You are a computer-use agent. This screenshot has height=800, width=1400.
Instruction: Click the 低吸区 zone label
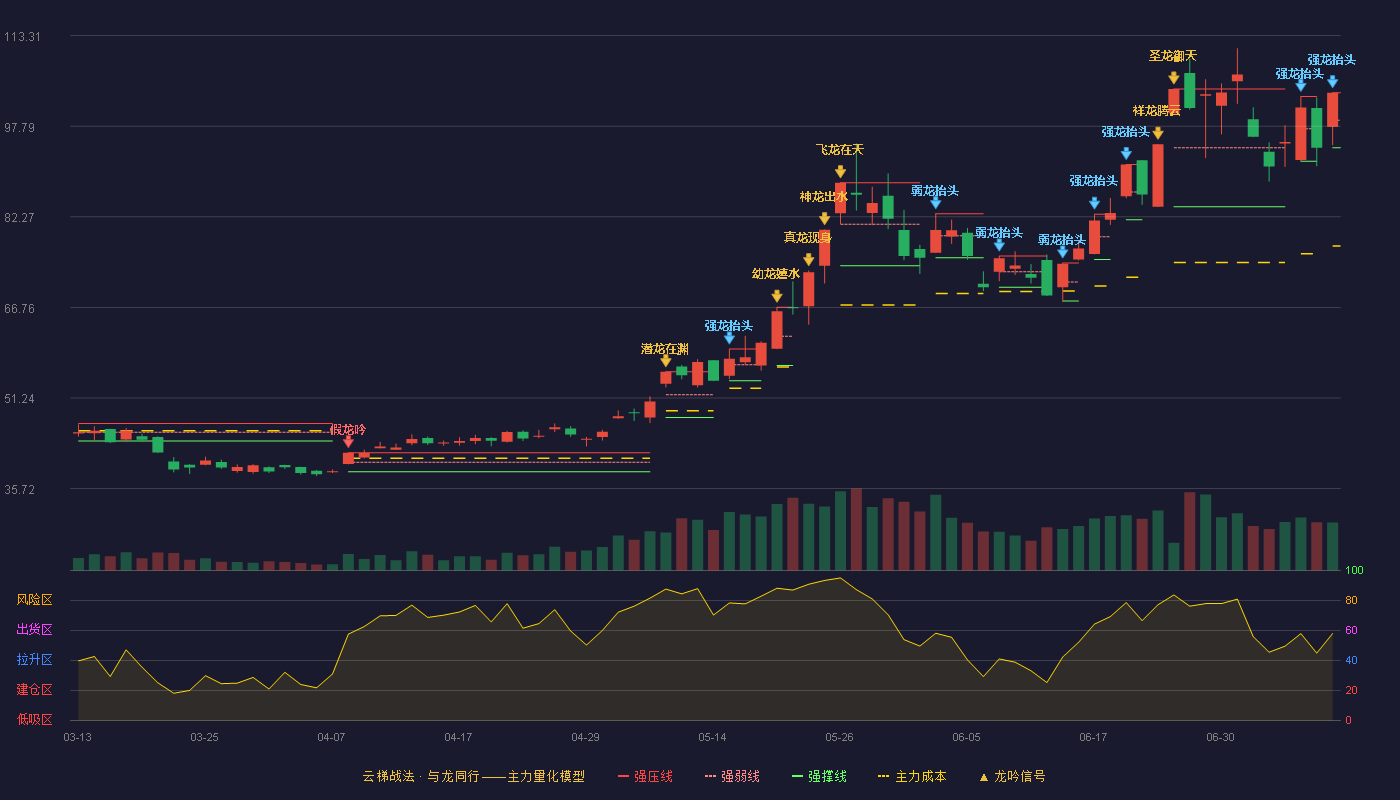click(x=35, y=719)
